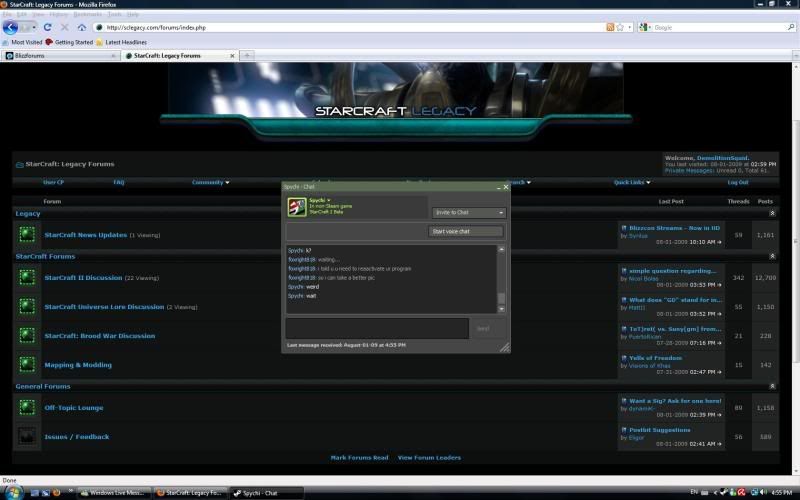The width and height of the screenshot is (800, 500).
Task: Open the StarCraft II Discussion forum link
Action: click(83, 278)
